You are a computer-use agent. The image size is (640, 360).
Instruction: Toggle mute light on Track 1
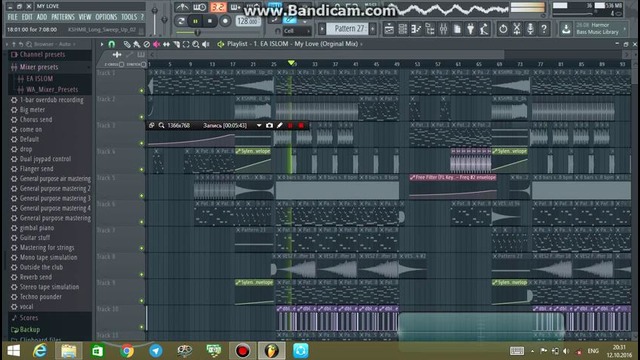point(142,91)
